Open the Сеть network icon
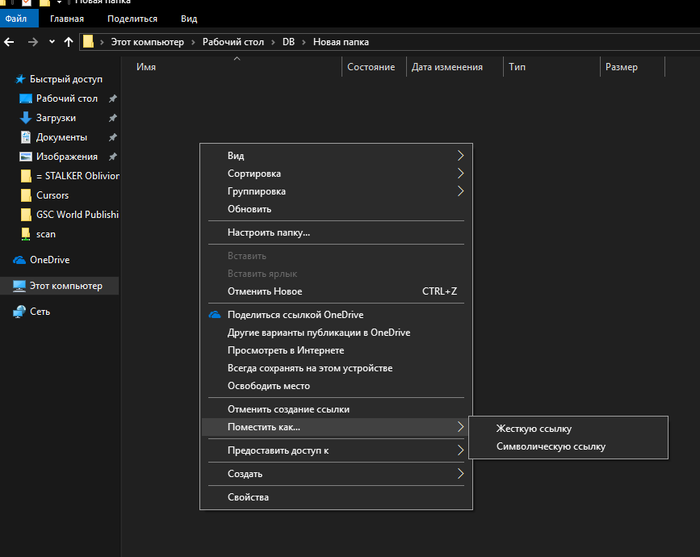 pos(20,312)
